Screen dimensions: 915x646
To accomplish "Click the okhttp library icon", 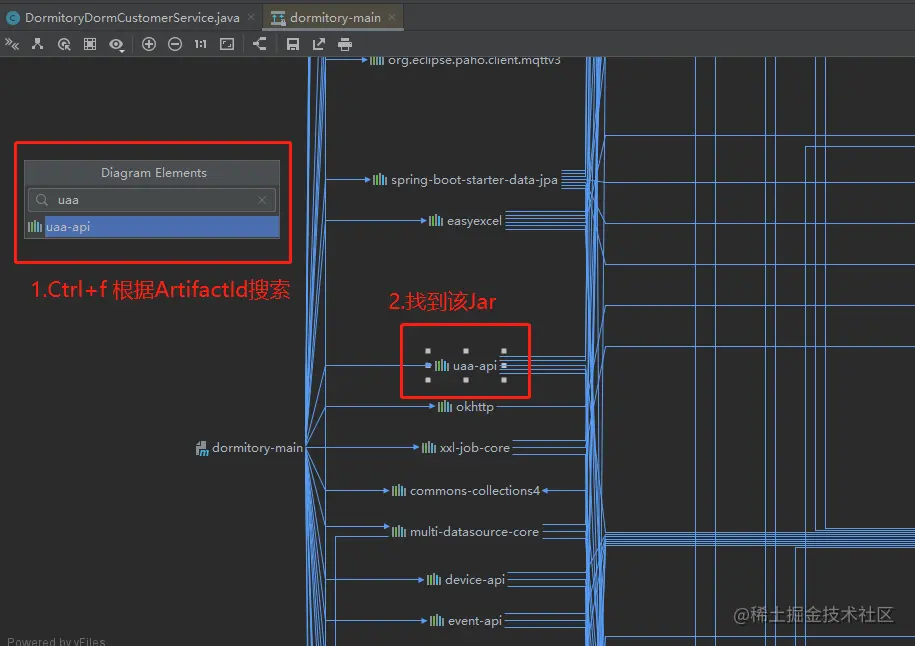I will tap(445, 406).
